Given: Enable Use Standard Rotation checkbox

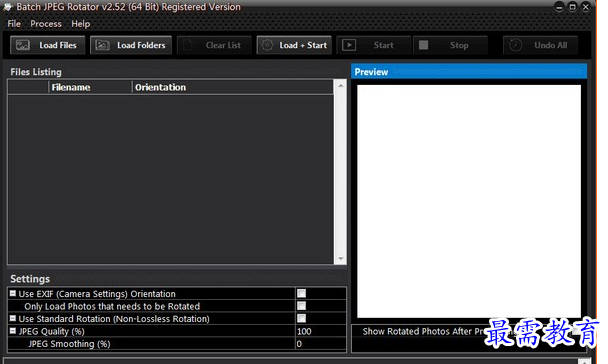Looking at the screenshot, I should tap(301, 318).
